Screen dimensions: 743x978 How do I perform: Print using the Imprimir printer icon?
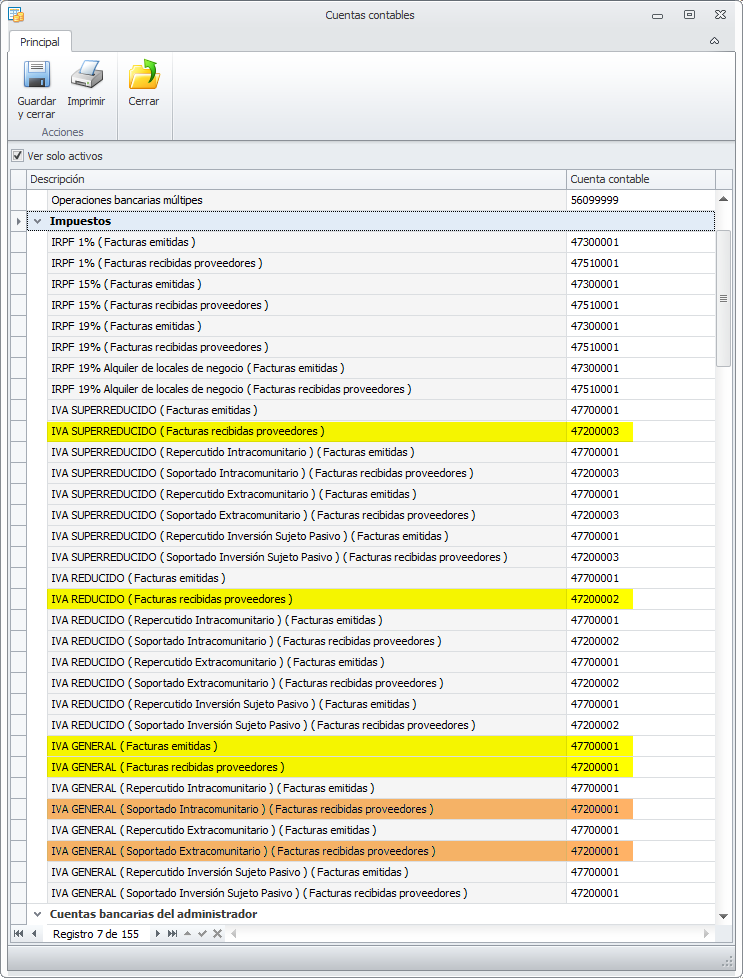click(86, 76)
